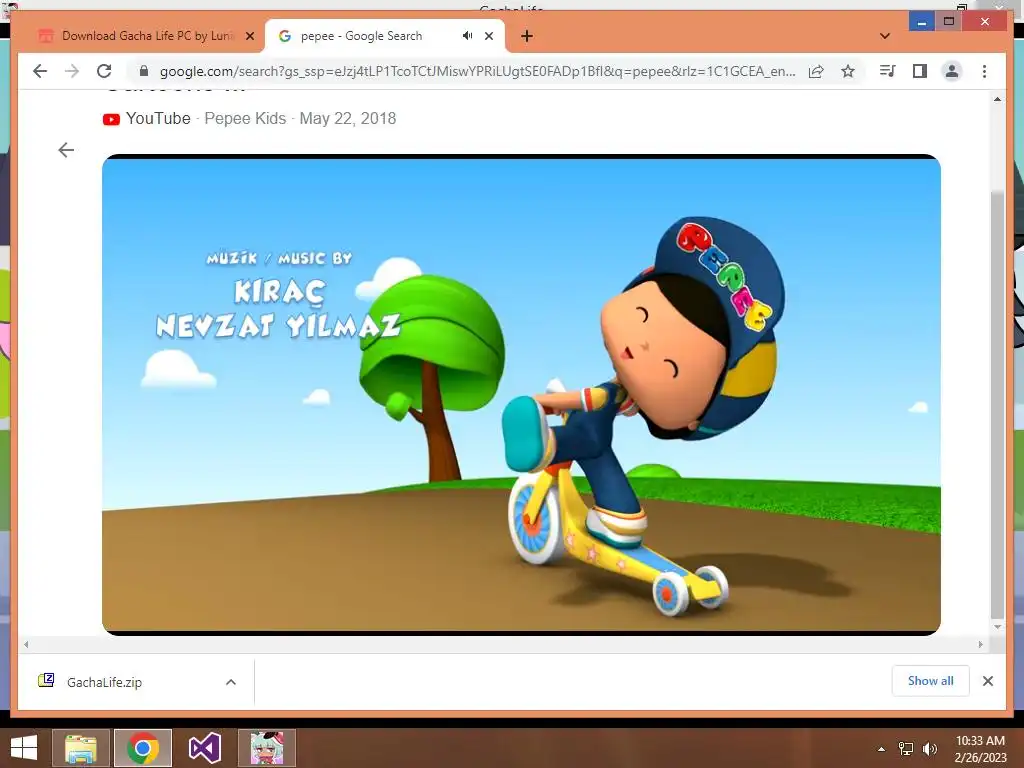Screen dimensions: 1024x768
Task: Click the Chrome taskbar icon
Action: (x=143, y=748)
